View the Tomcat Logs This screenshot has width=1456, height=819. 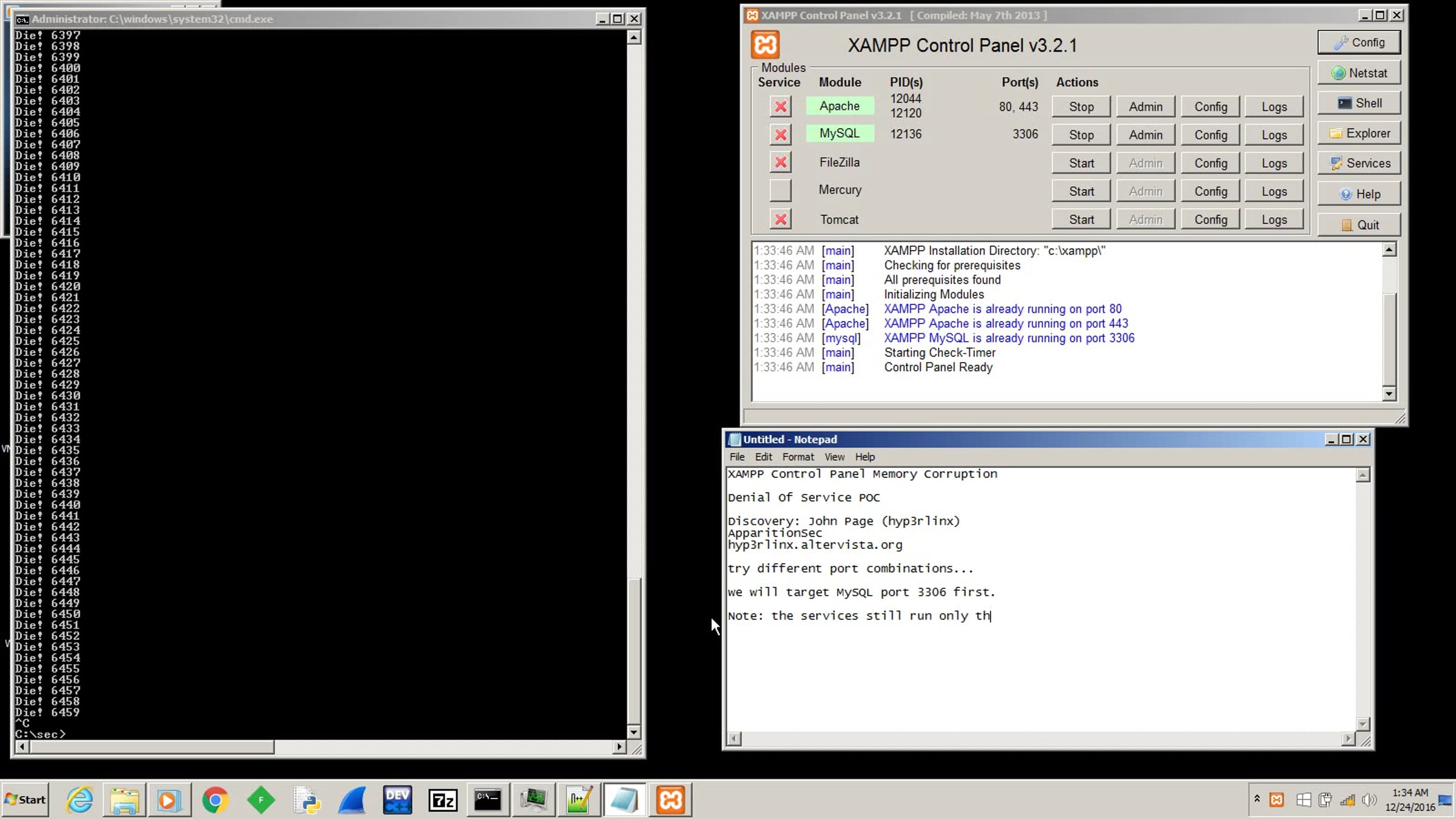1274,220
